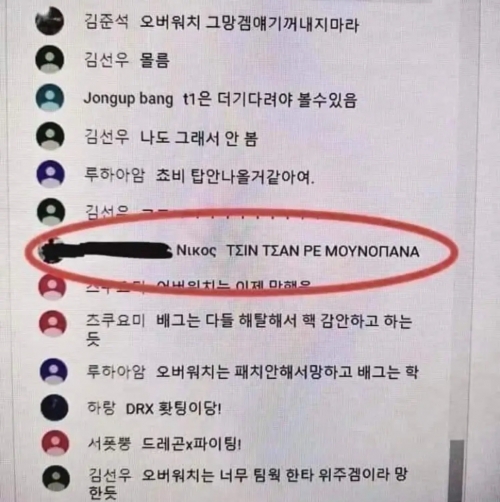
Task: Click message t1은 더기다려야 볼수있음
Action: (x=270, y=99)
